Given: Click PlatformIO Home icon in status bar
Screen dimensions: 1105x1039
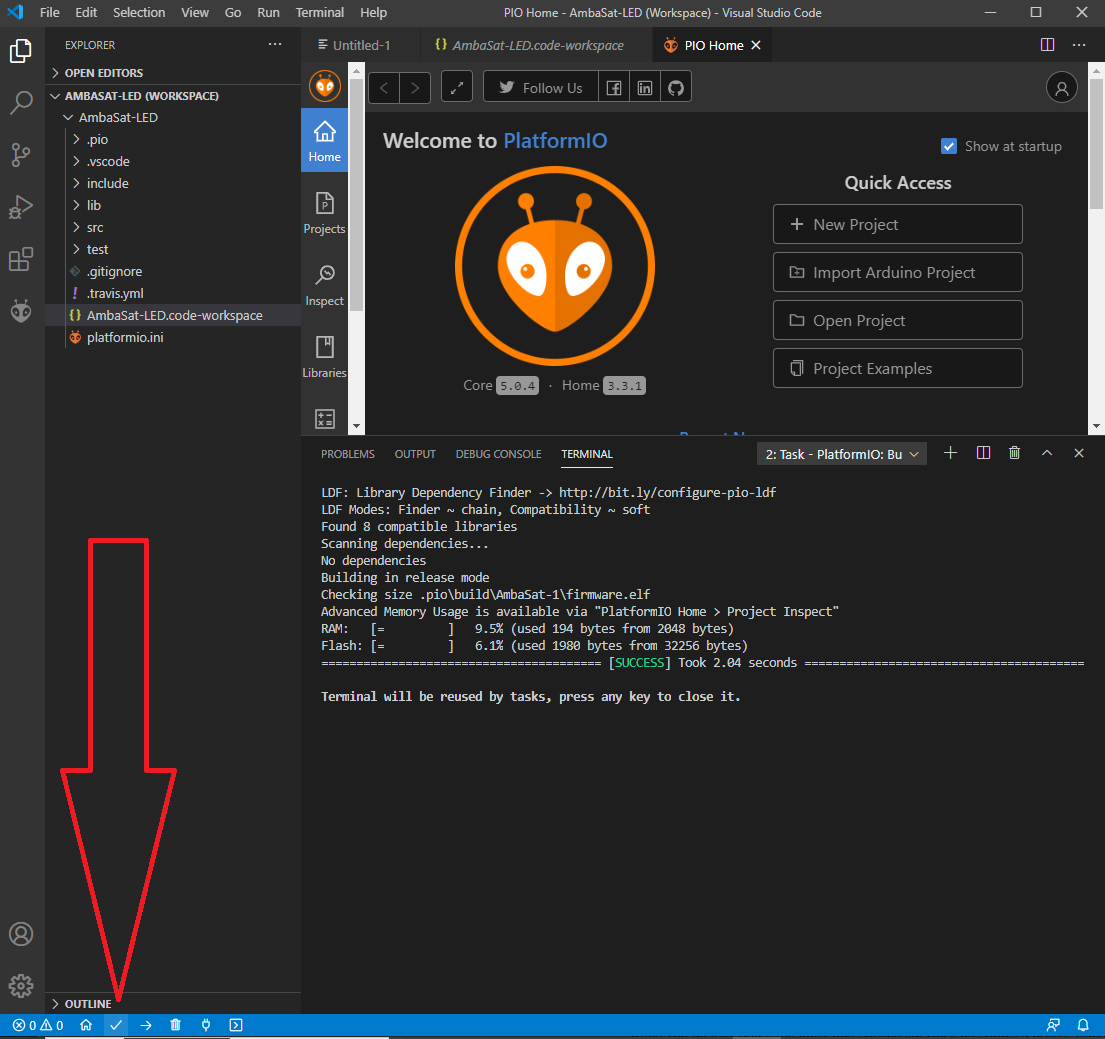Looking at the screenshot, I should click(x=86, y=1025).
